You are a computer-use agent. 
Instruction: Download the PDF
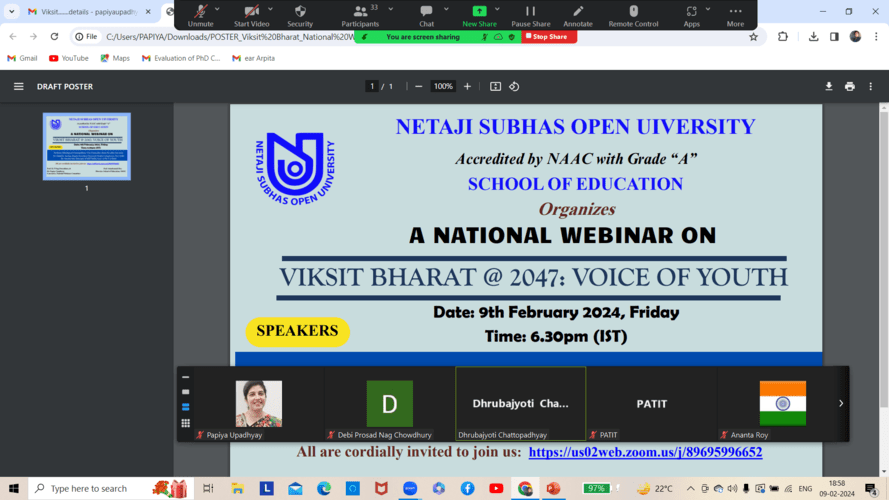pos(829,87)
